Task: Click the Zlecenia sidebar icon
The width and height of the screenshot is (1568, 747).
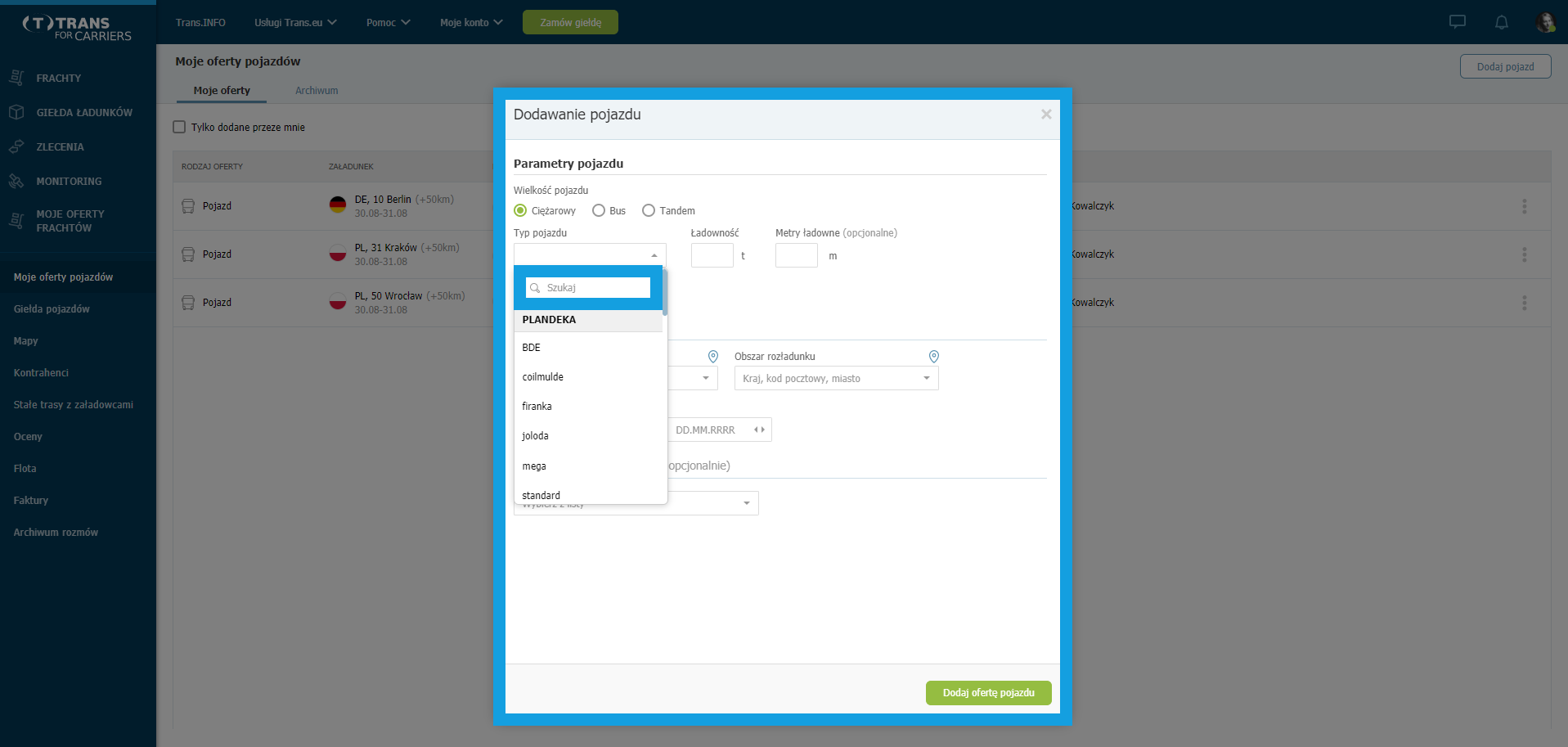Action: click(16, 146)
